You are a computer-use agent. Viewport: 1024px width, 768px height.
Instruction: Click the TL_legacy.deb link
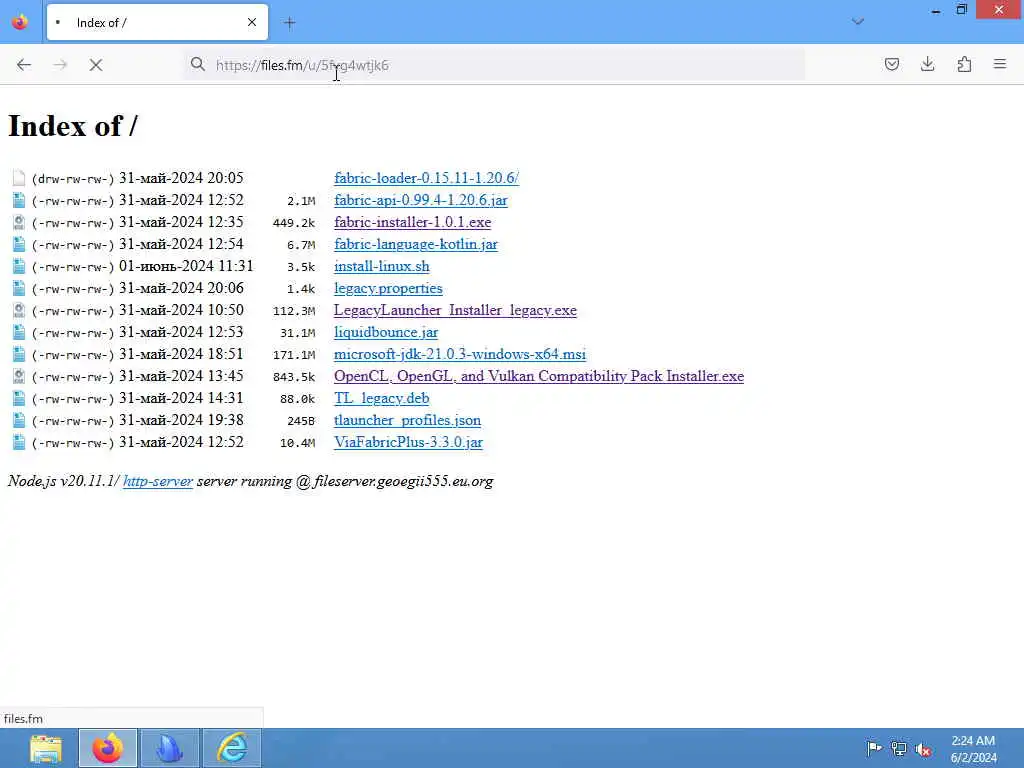click(382, 398)
